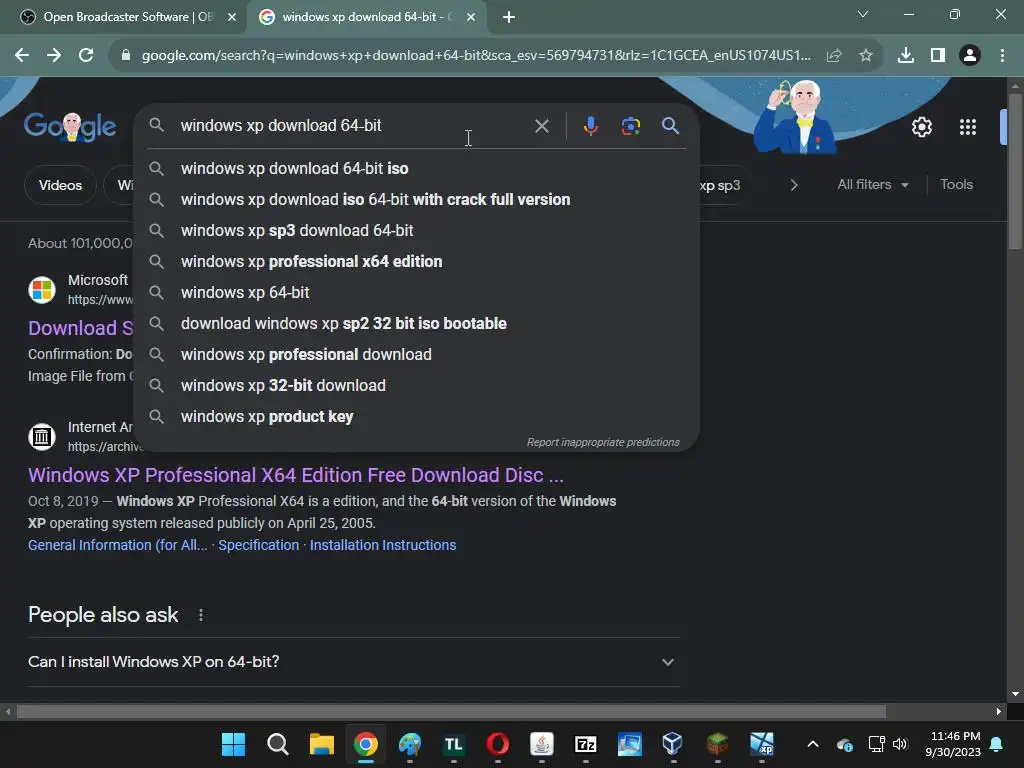
Task: Open Chrome downloads tray
Action: click(x=906, y=56)
